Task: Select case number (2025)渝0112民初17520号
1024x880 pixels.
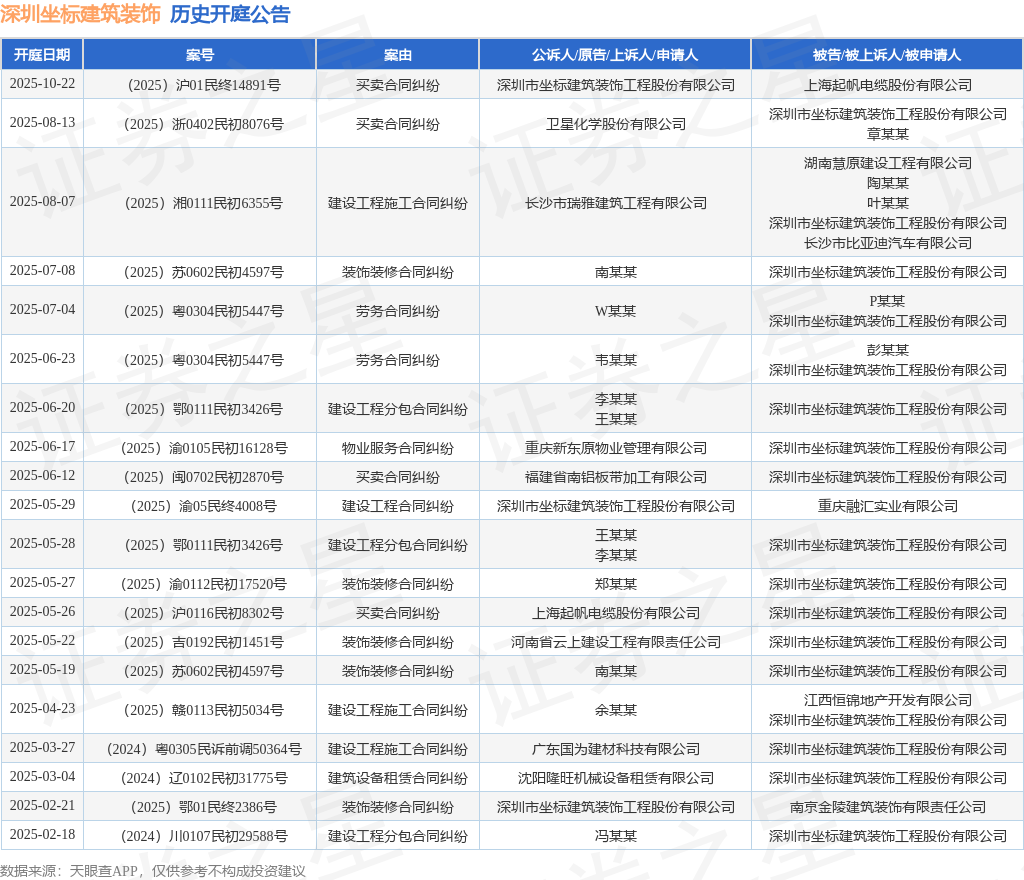Action: (x=204, y=584)
